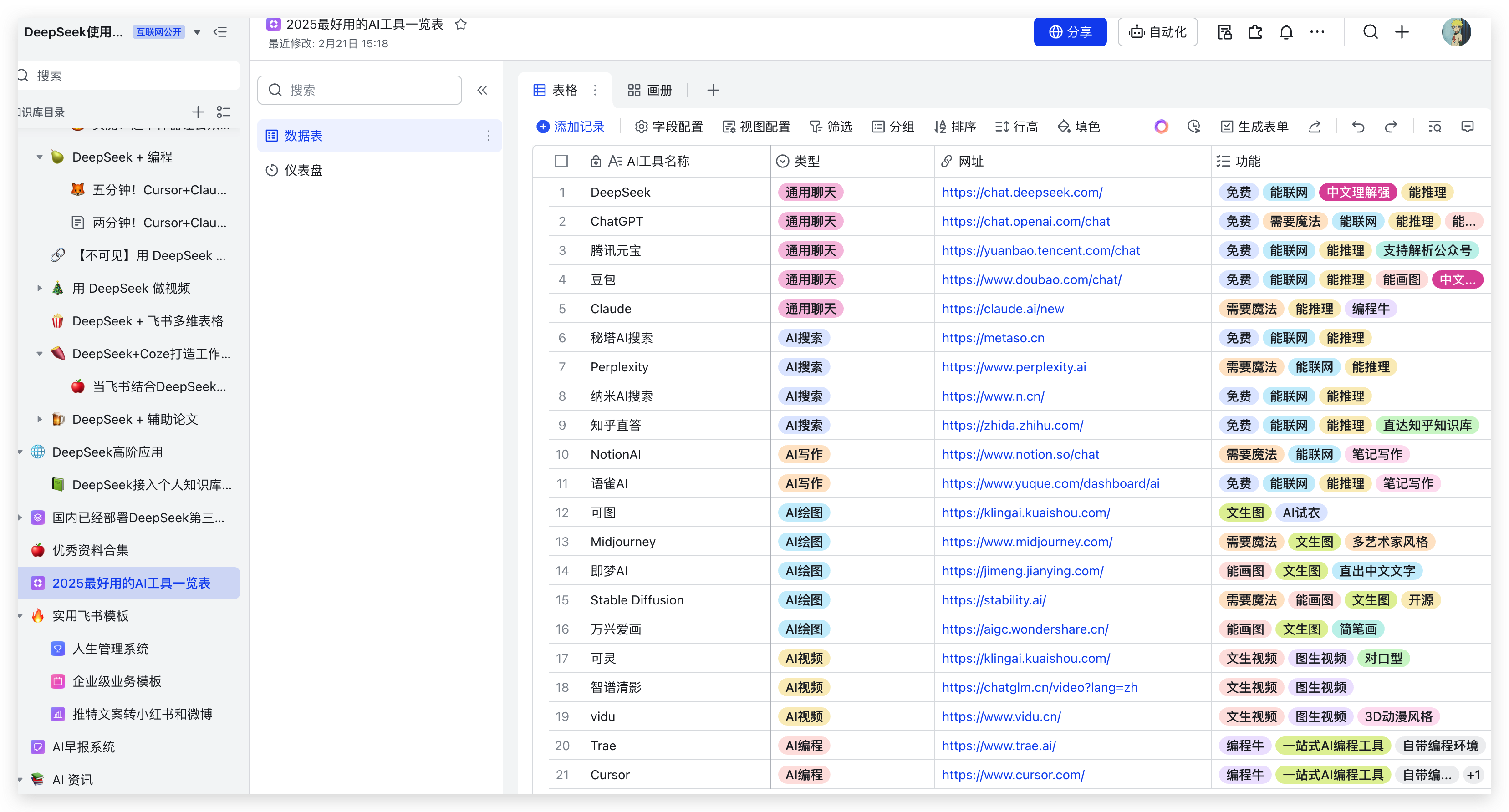Click the redo arrow in toolbar
The image size is (1509, 812).
pos(1391,127)
